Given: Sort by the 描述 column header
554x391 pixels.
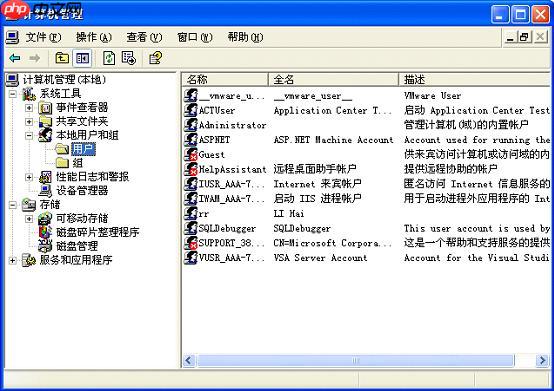Looking at the screenshot, I should (475, 79).
